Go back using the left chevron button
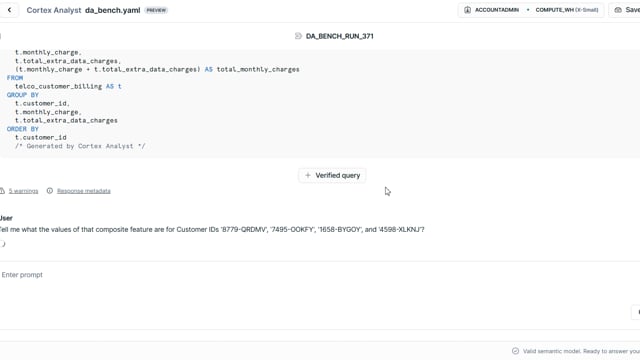The image size is (640, 360). [9, 10]
